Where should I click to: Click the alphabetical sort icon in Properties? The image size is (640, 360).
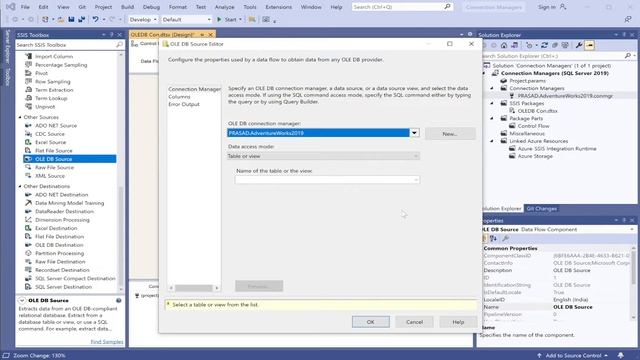(x=493, y=238)
